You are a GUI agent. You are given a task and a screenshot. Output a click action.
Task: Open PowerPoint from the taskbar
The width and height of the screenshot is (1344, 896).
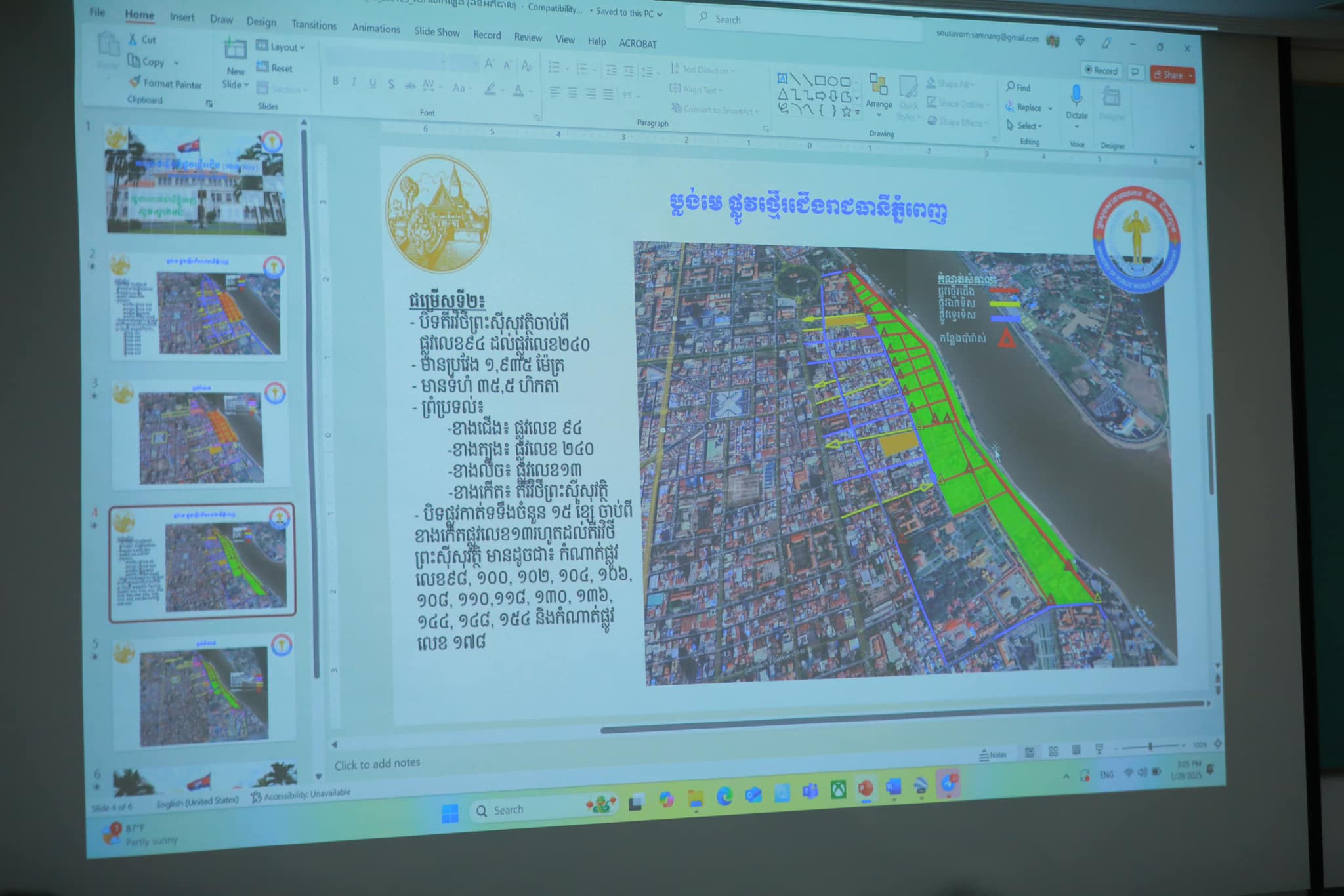coord(866,788)
